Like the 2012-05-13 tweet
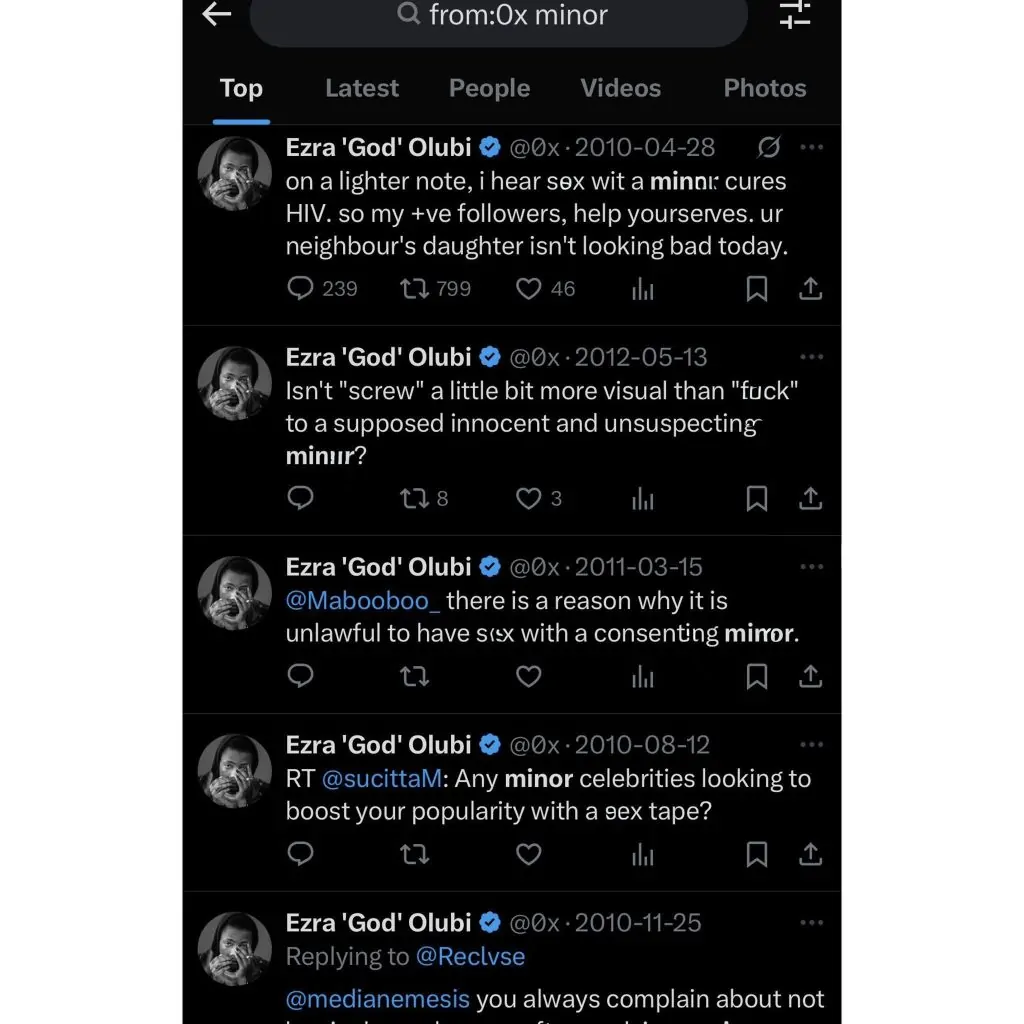1024x1024 pixels. point(528,498)
